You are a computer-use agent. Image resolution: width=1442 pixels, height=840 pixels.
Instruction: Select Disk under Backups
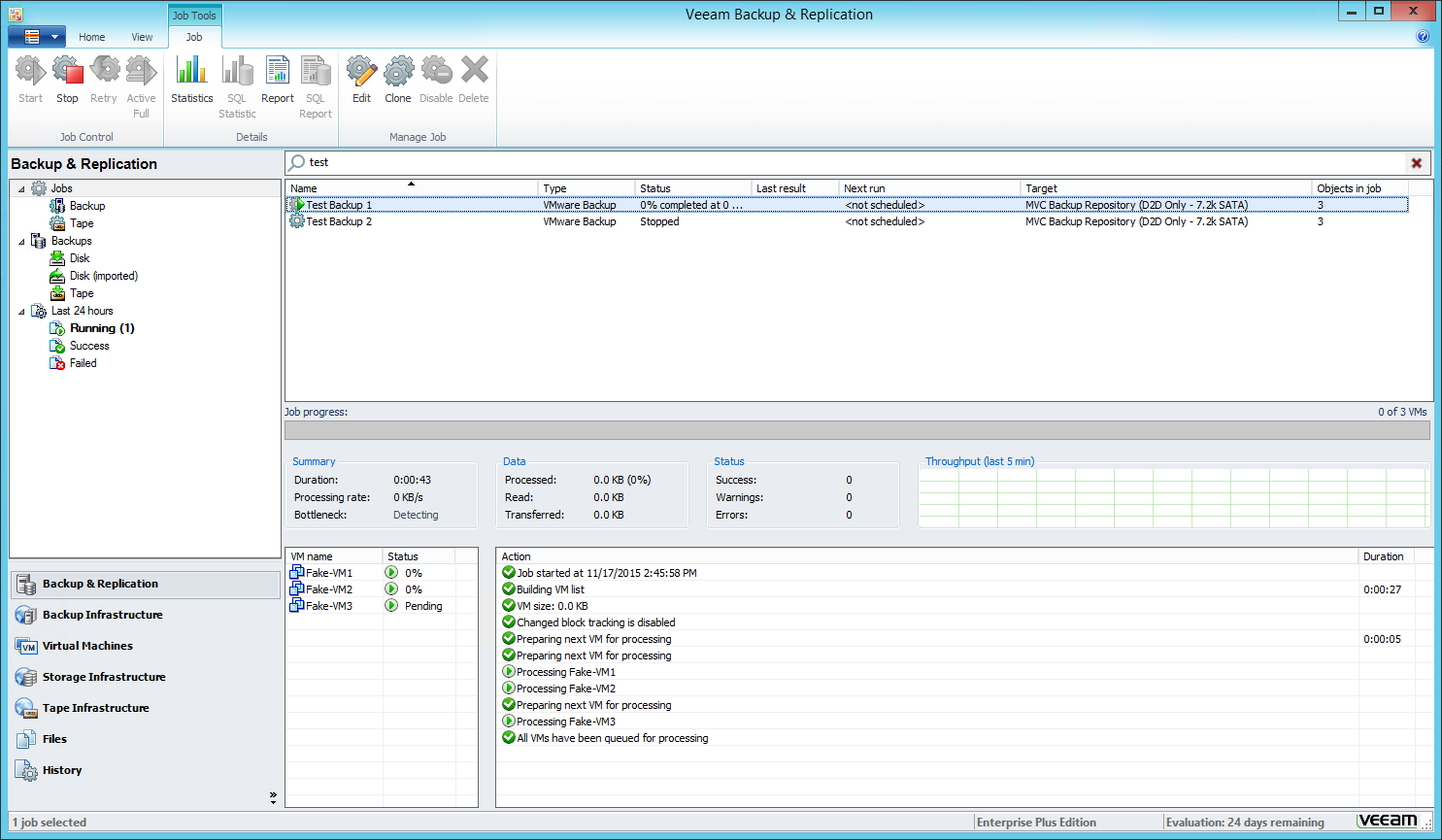80,258
